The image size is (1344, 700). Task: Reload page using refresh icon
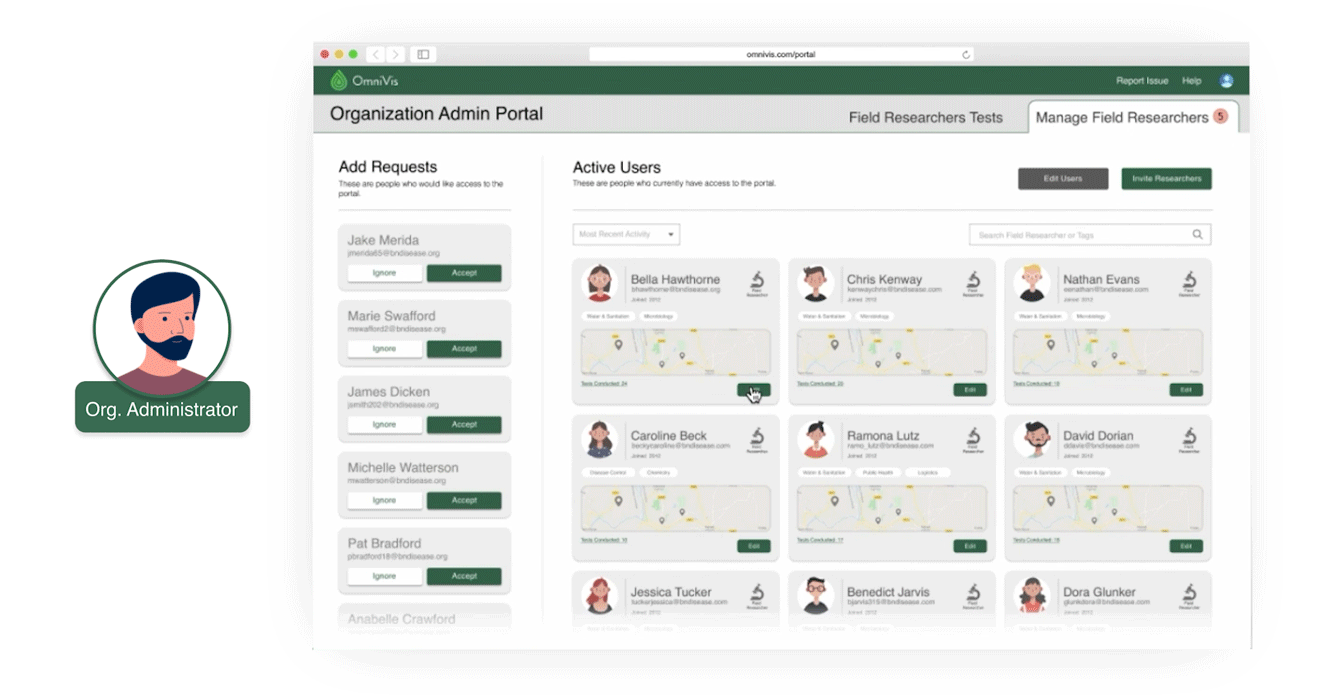tap(965, 54)
